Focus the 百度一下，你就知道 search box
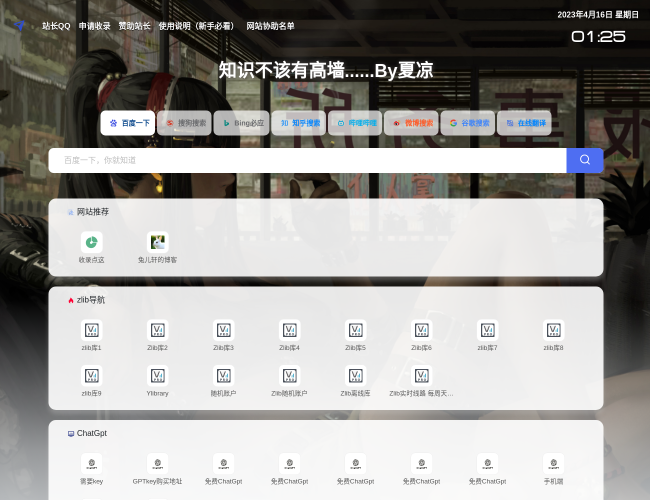This screenshot has width=650, height=500. tap(308, 160)
